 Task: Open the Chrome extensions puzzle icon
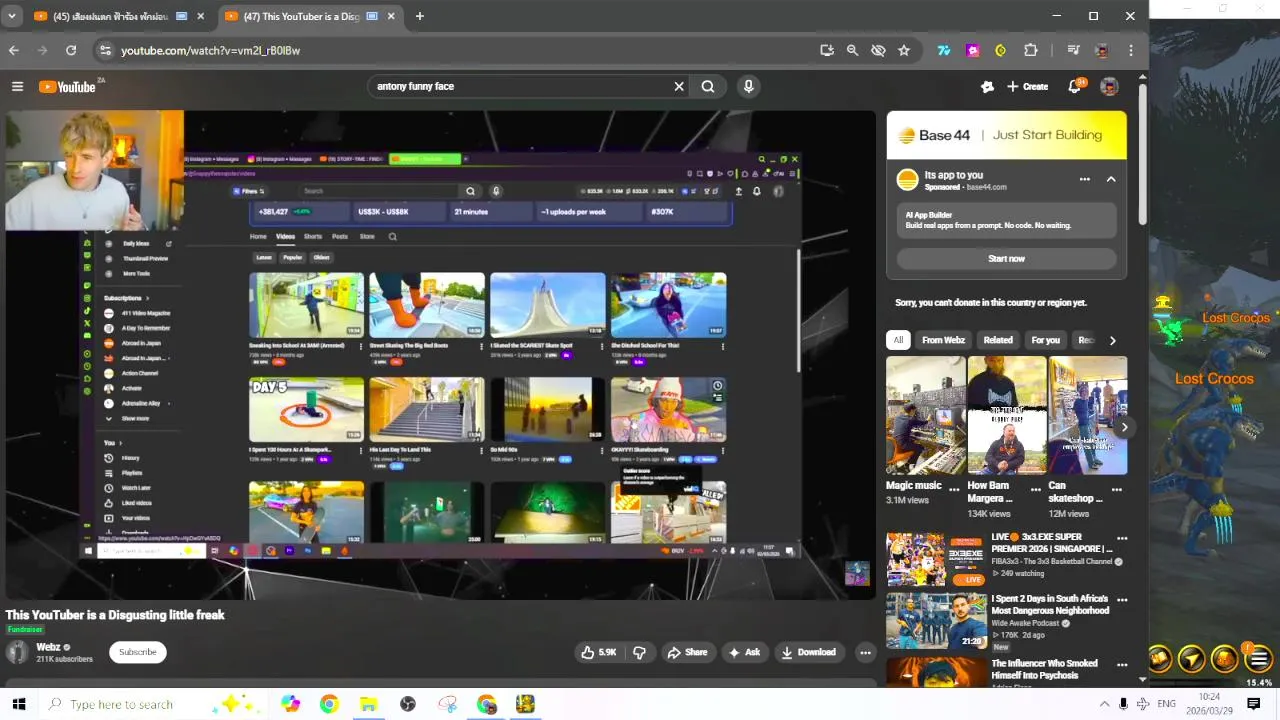(1031, 50)
